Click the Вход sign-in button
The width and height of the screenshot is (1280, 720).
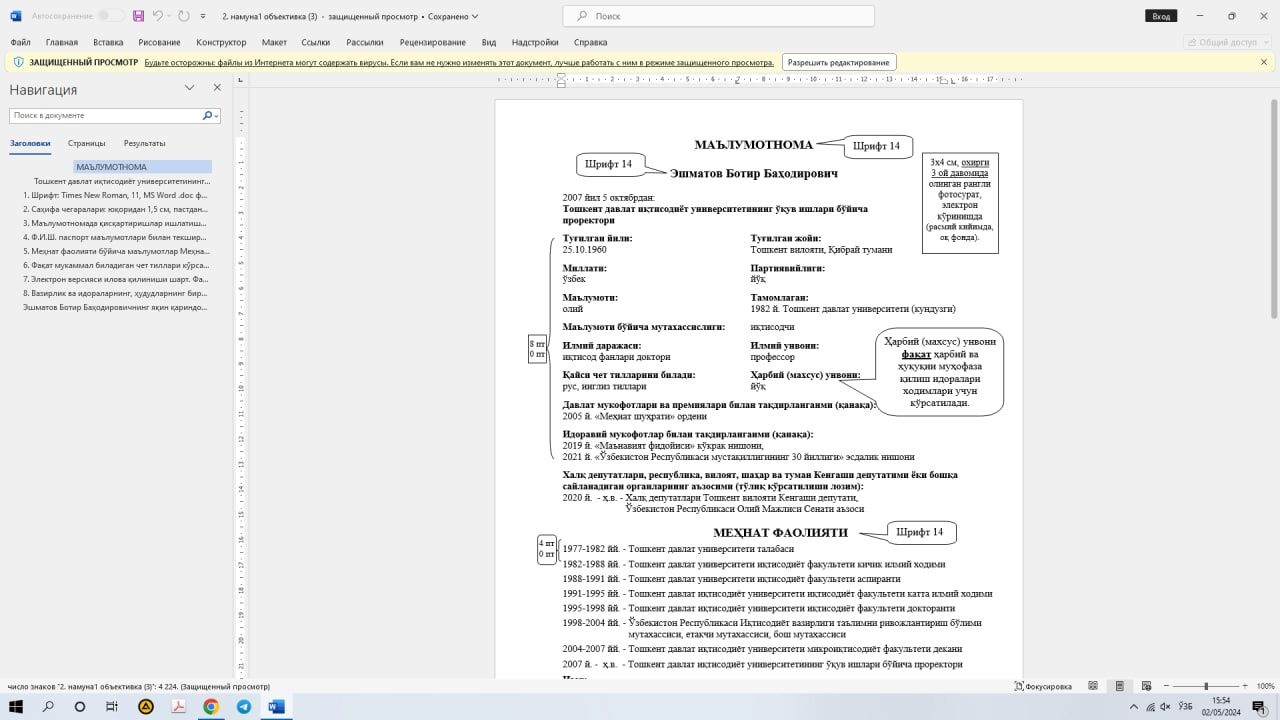click(1160, 16)
